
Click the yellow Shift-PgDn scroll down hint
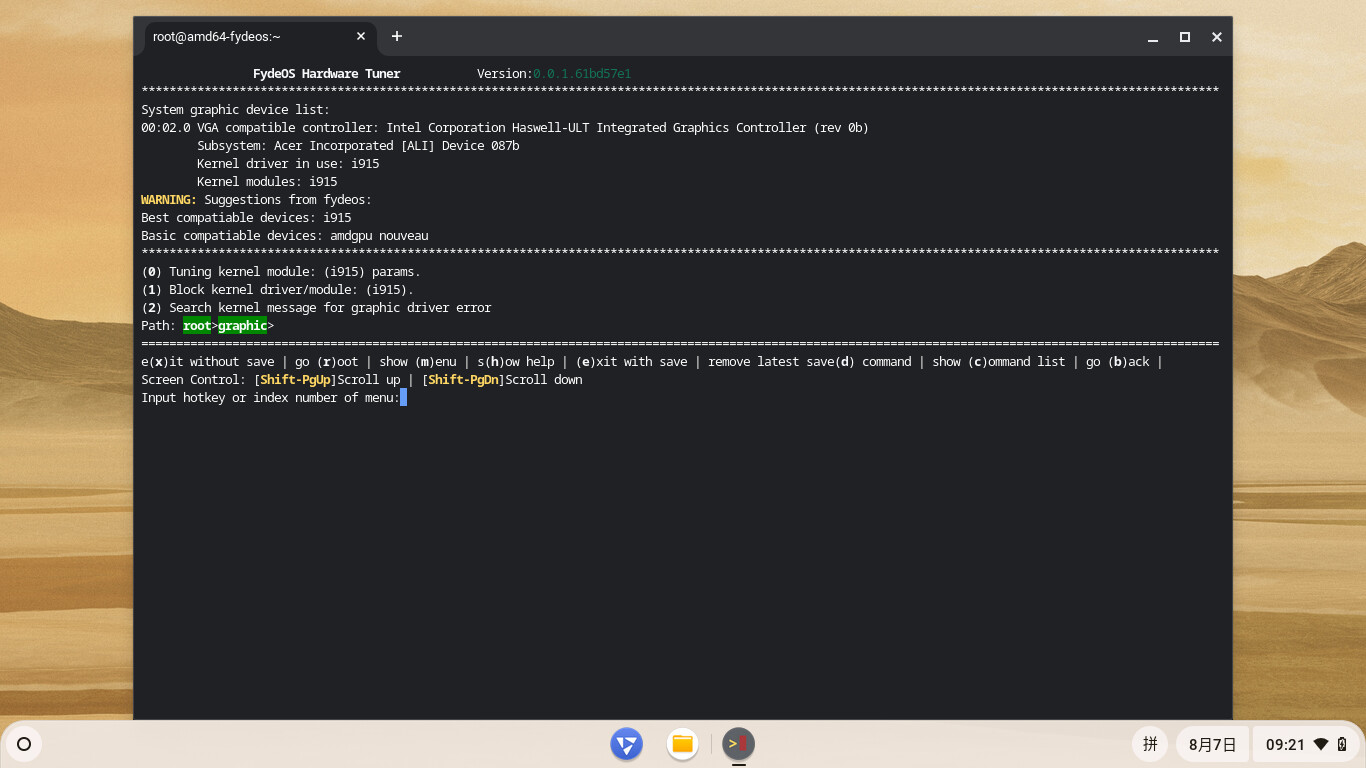(463, 380)
